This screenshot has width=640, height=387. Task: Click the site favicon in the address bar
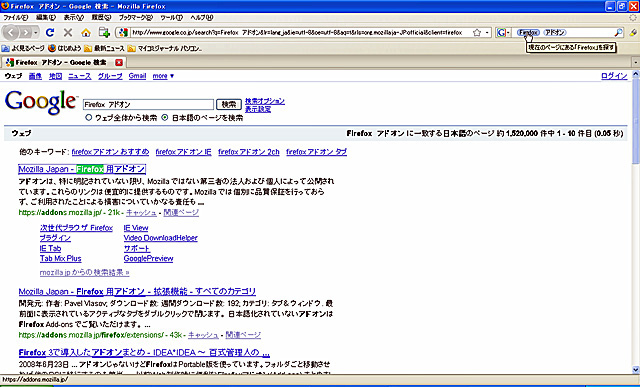(x=124, y=33)
